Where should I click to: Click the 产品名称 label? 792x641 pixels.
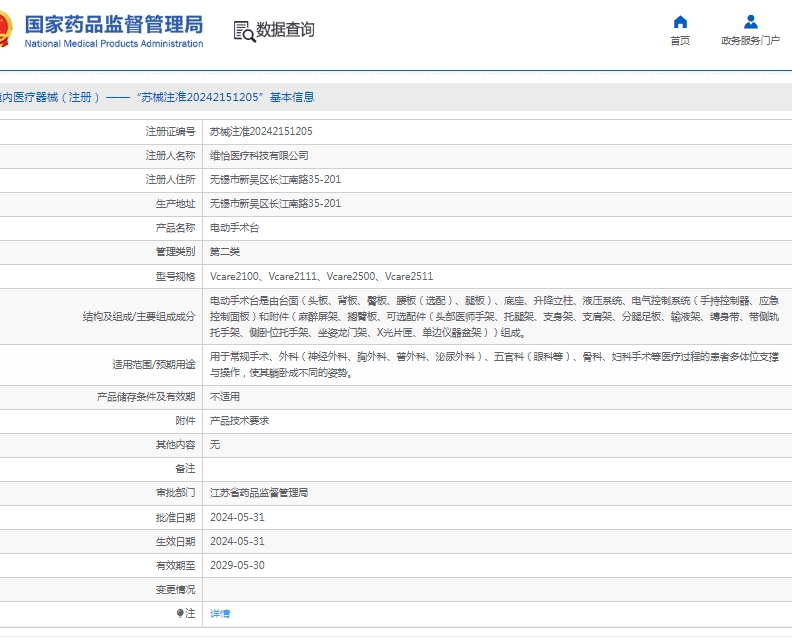(175, 228)
